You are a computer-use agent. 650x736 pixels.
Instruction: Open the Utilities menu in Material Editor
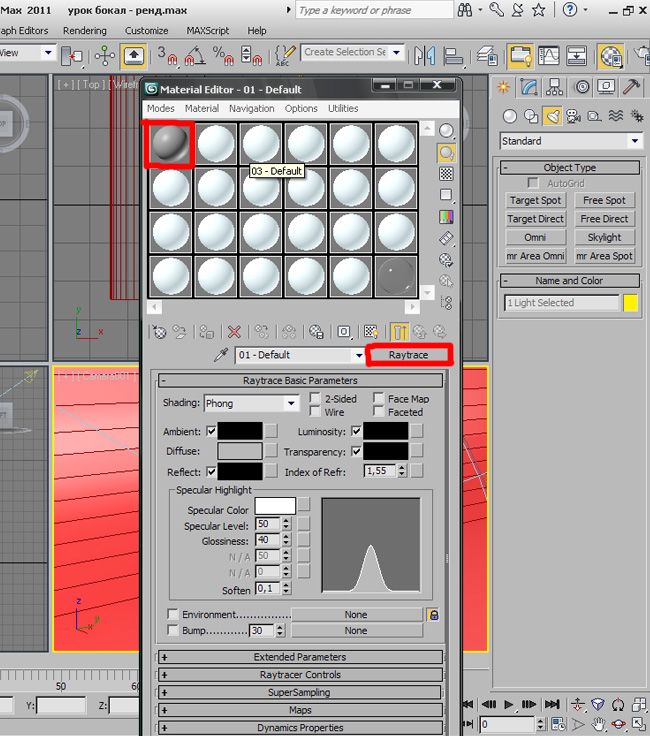click(x=343, y=108)
